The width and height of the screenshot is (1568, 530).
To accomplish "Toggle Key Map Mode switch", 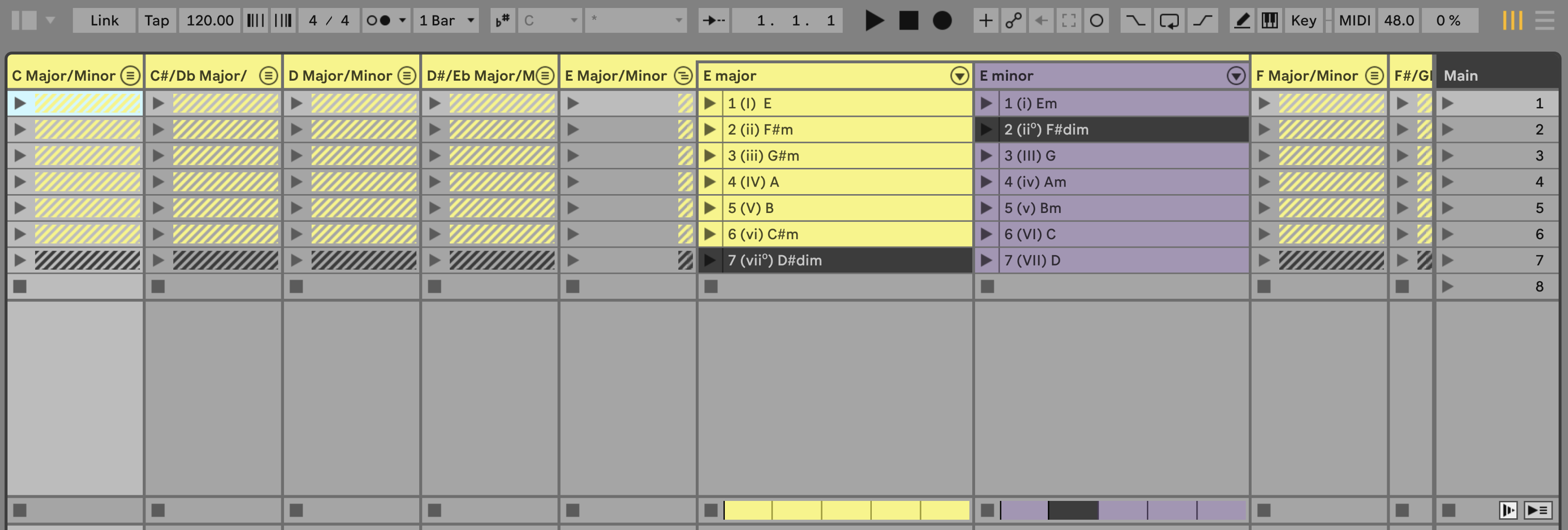I will pos(1303,21).
